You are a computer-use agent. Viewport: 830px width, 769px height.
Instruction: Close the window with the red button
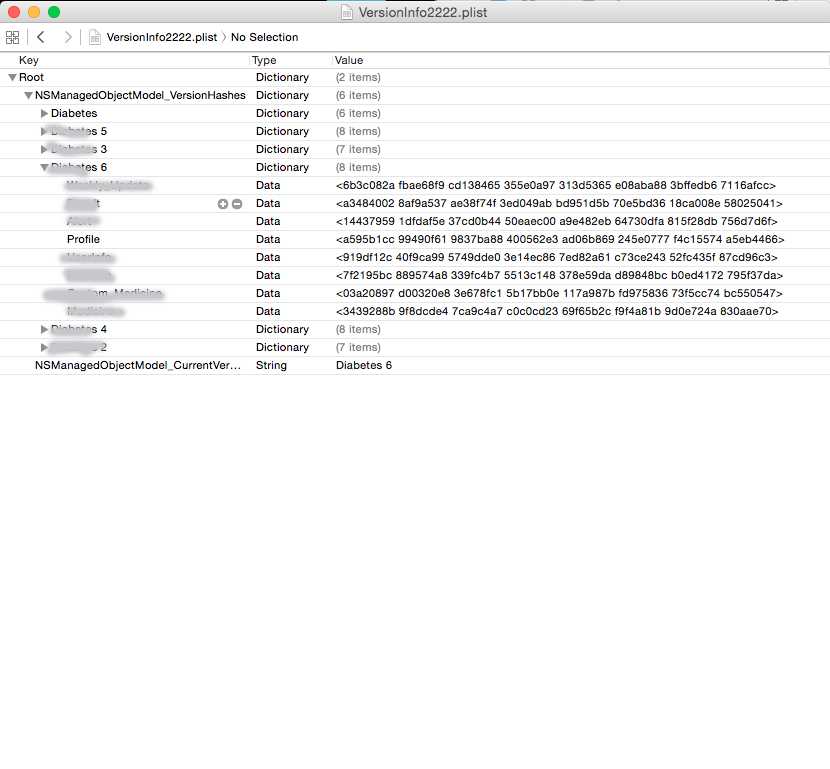14,12
